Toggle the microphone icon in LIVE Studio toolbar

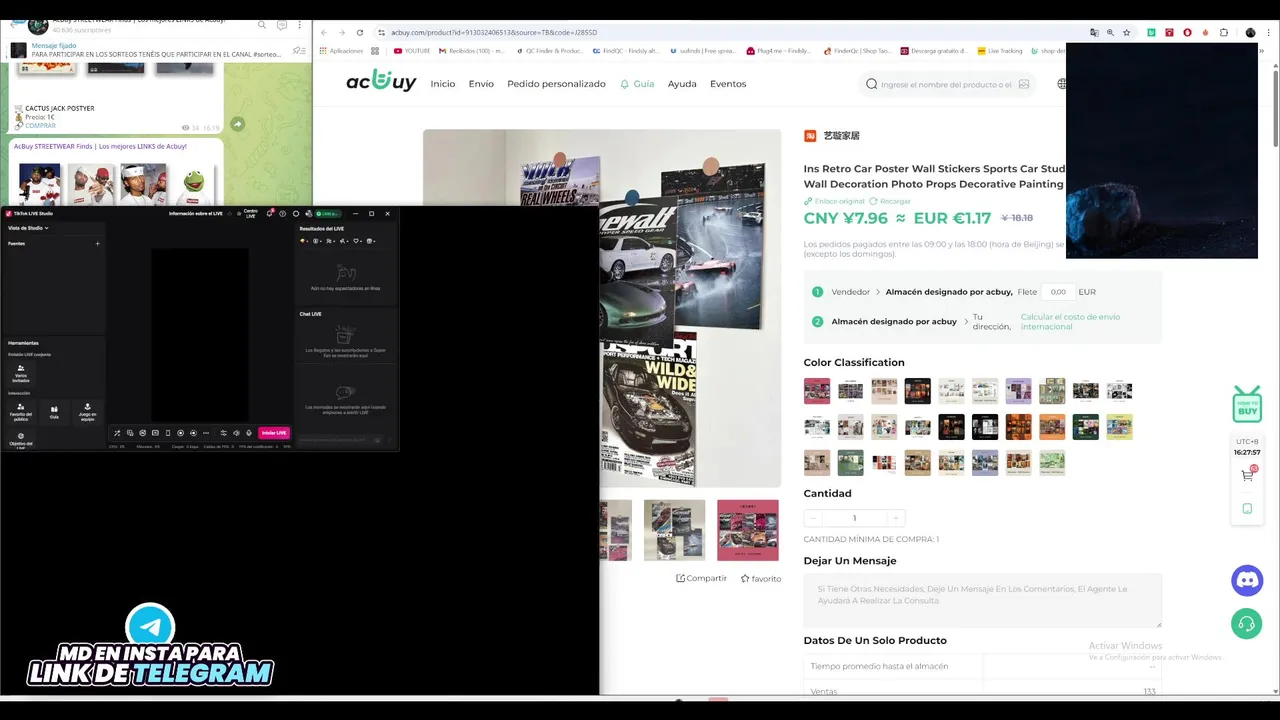tap(249, 433)
